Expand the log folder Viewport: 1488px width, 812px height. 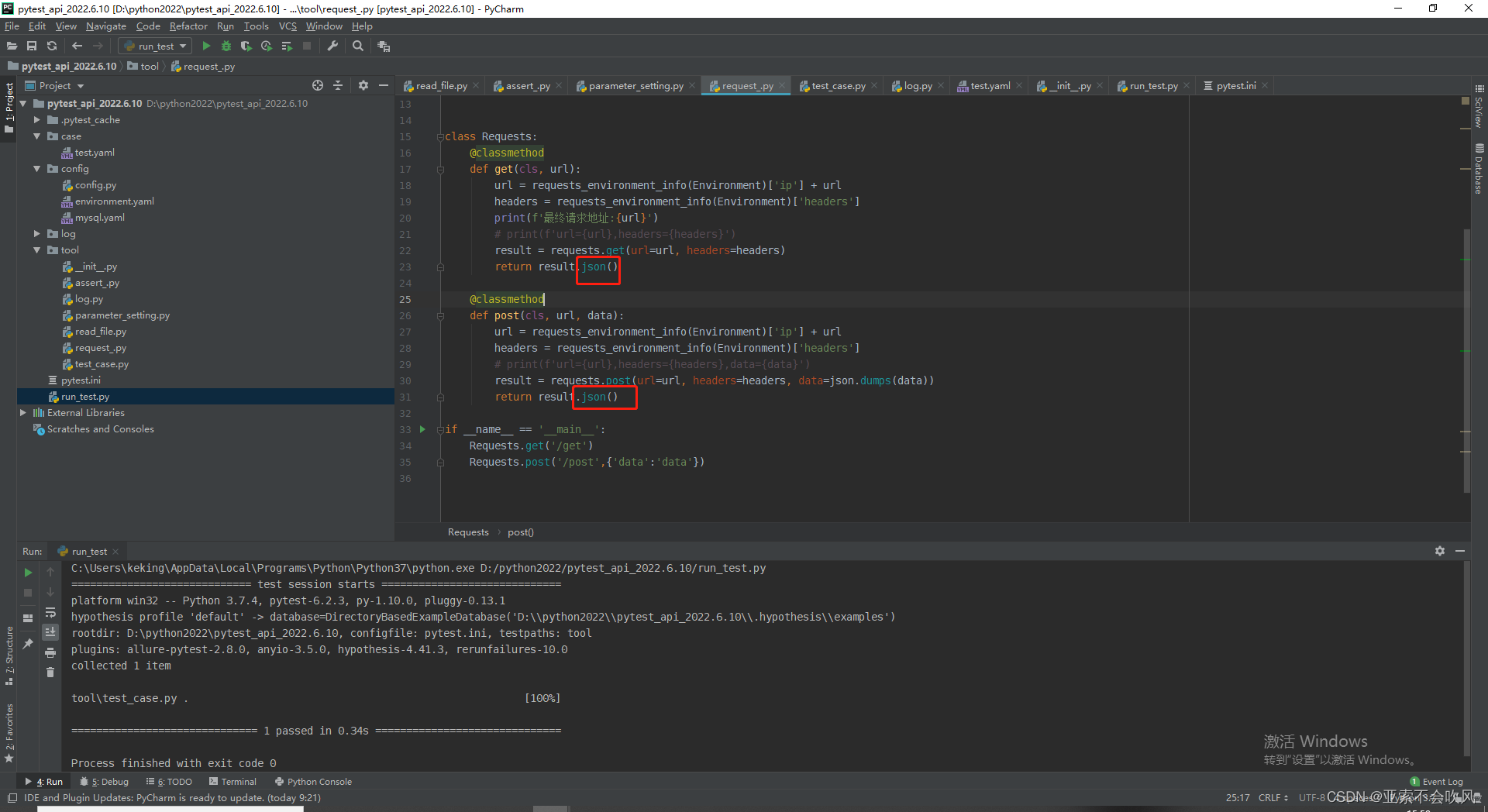point(37,234)
